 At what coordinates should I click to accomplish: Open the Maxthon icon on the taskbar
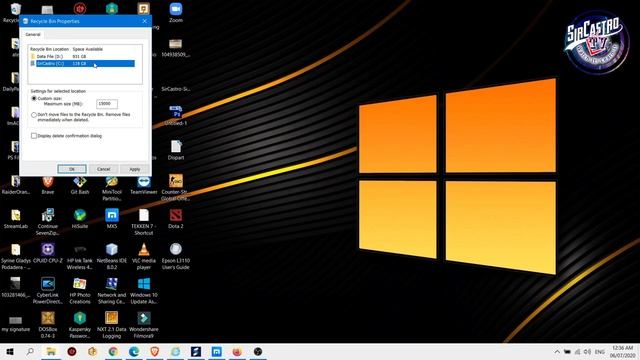click(217, 351)
